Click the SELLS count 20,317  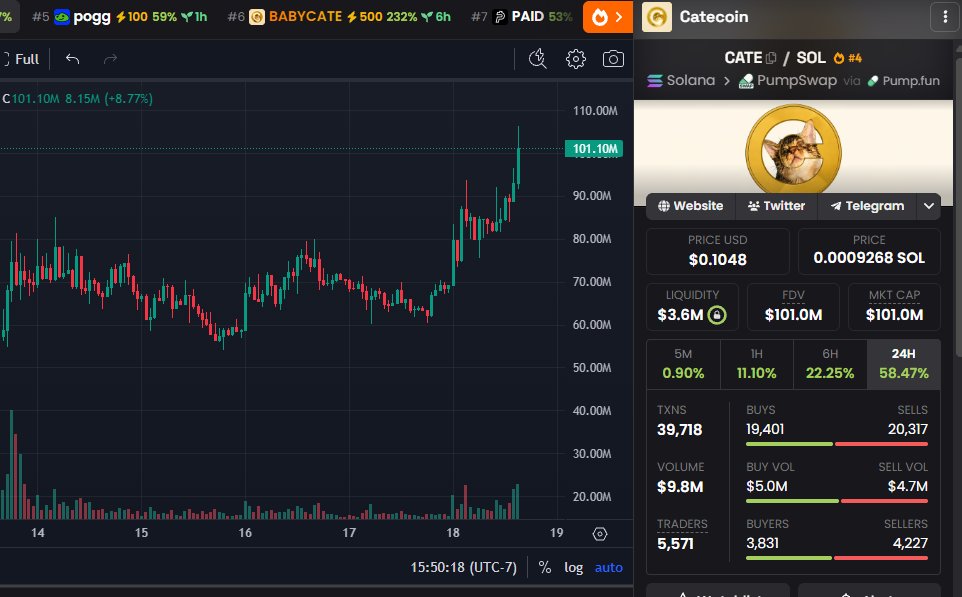click(x=907, y=429)
